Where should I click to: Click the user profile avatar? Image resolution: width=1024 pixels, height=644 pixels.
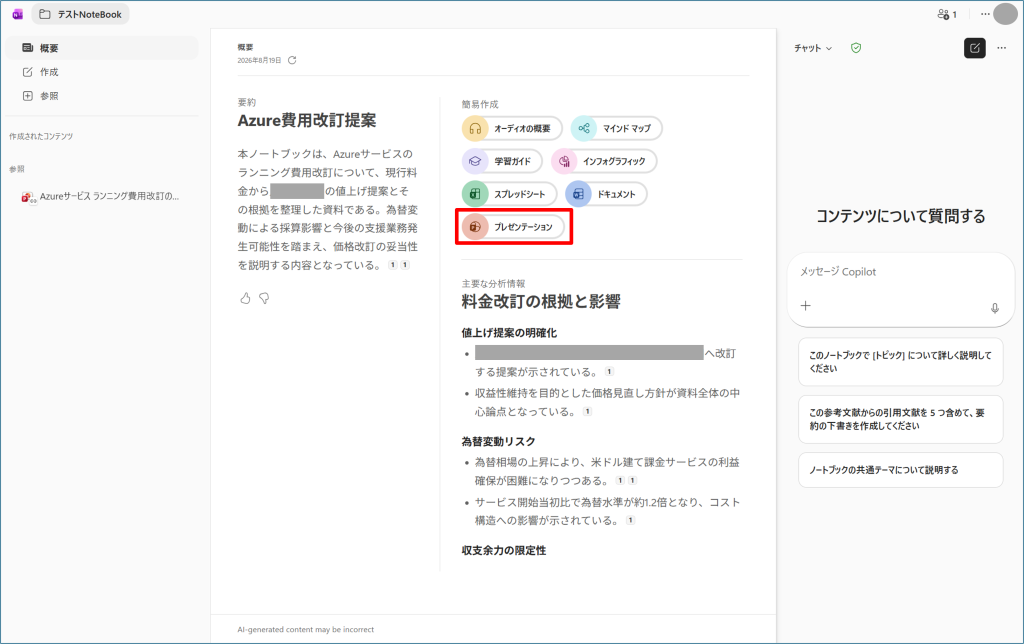pos(1005,14)
